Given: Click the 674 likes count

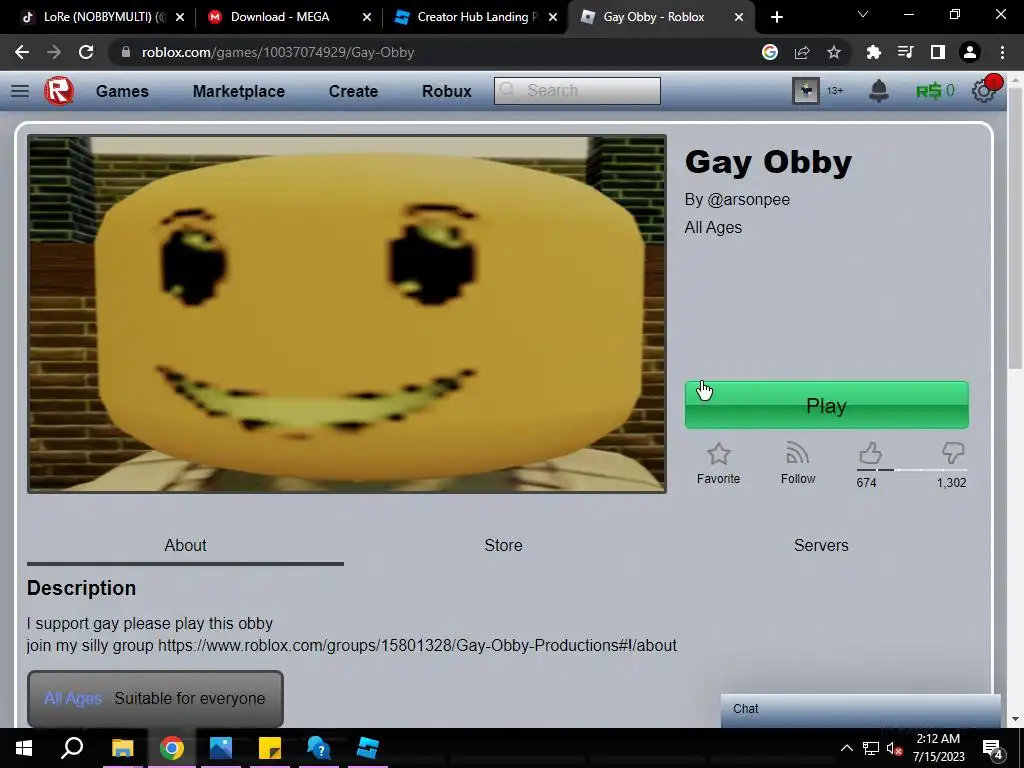Looking at the screenshot, I should point(866,483).
